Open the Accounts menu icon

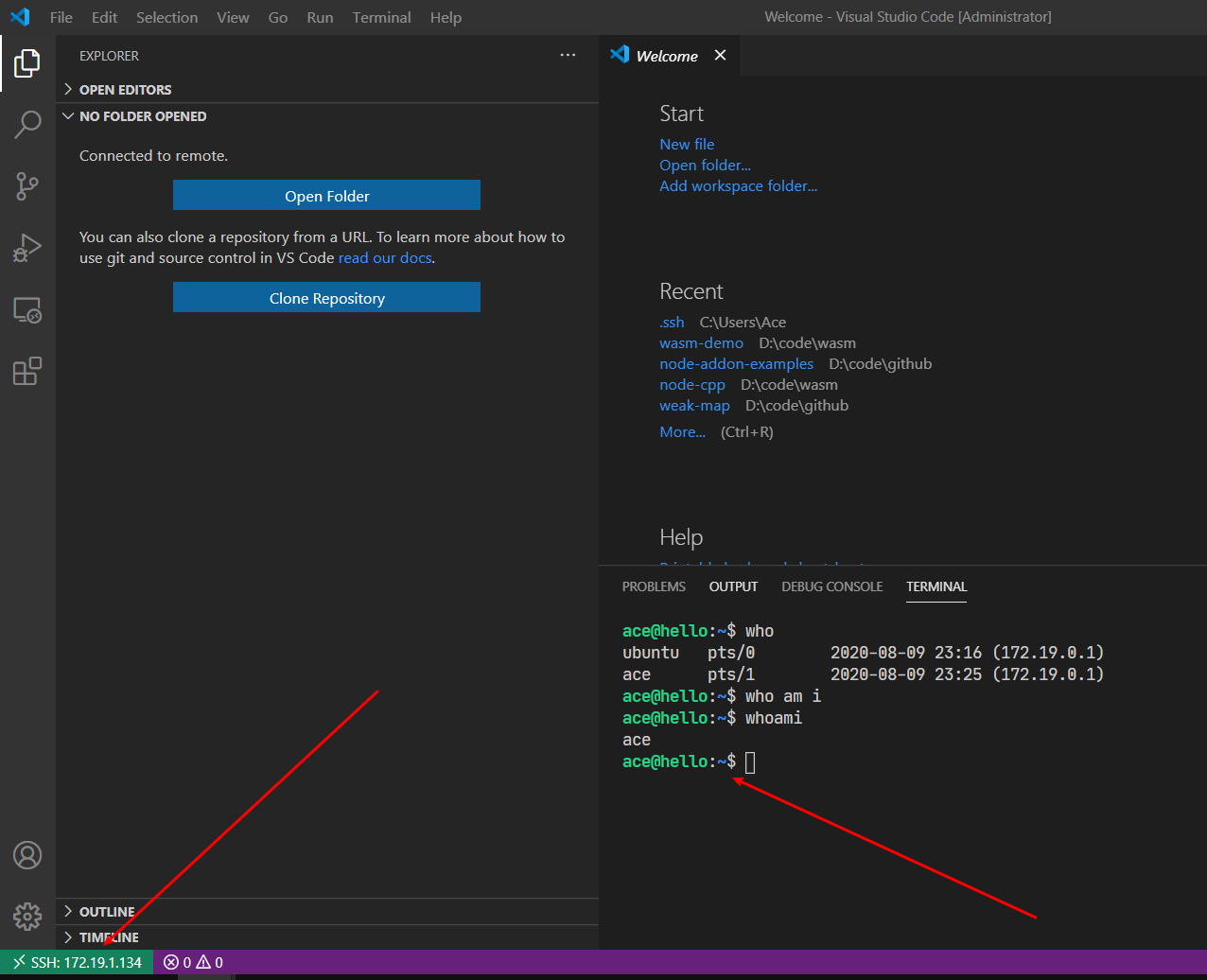[27, 855]
